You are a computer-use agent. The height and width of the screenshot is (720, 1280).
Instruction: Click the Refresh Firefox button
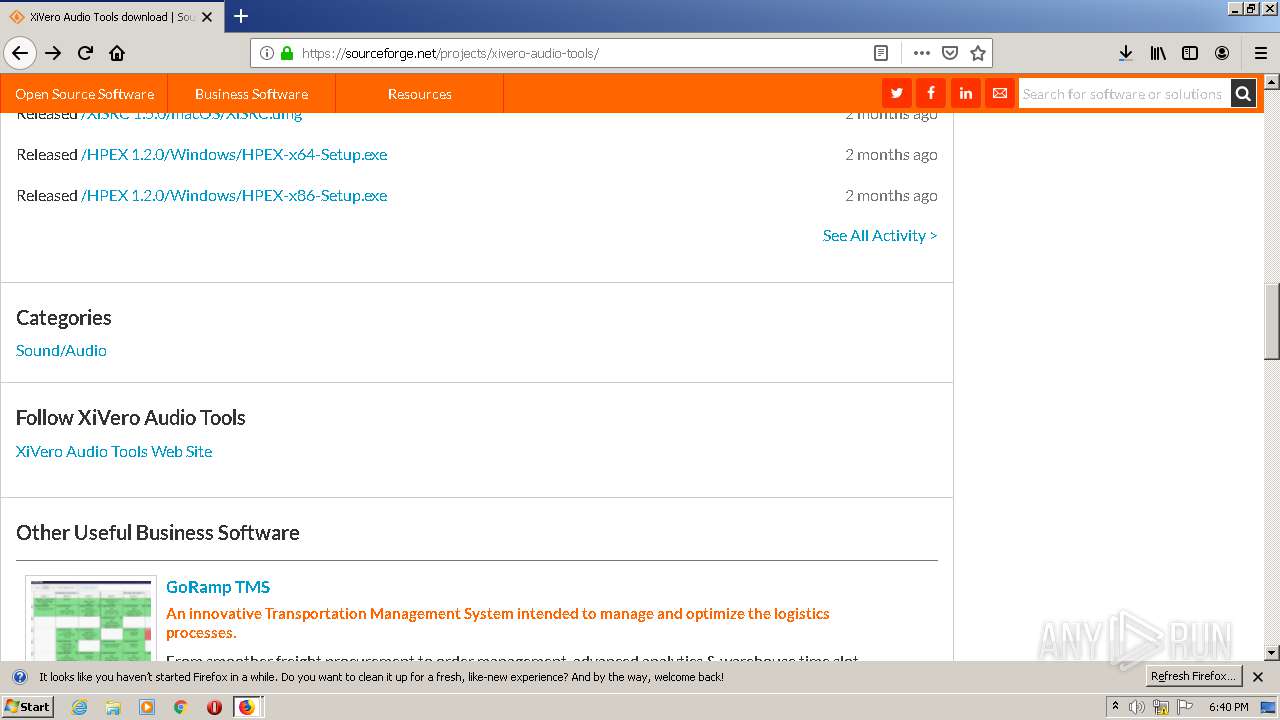1194,676
